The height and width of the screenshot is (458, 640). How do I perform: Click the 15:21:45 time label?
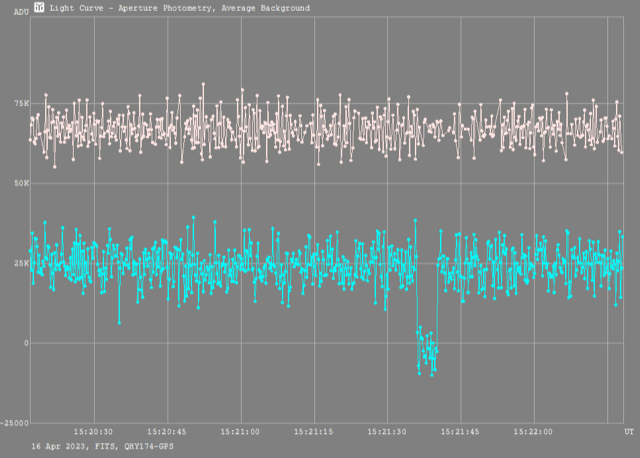click(460, 432)
